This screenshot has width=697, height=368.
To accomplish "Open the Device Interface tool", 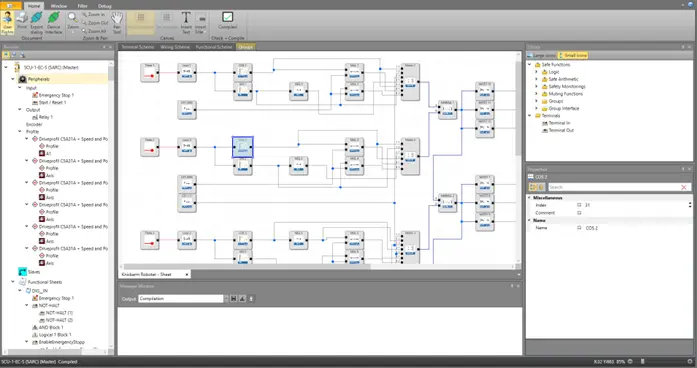I will (x=53, y=23).
